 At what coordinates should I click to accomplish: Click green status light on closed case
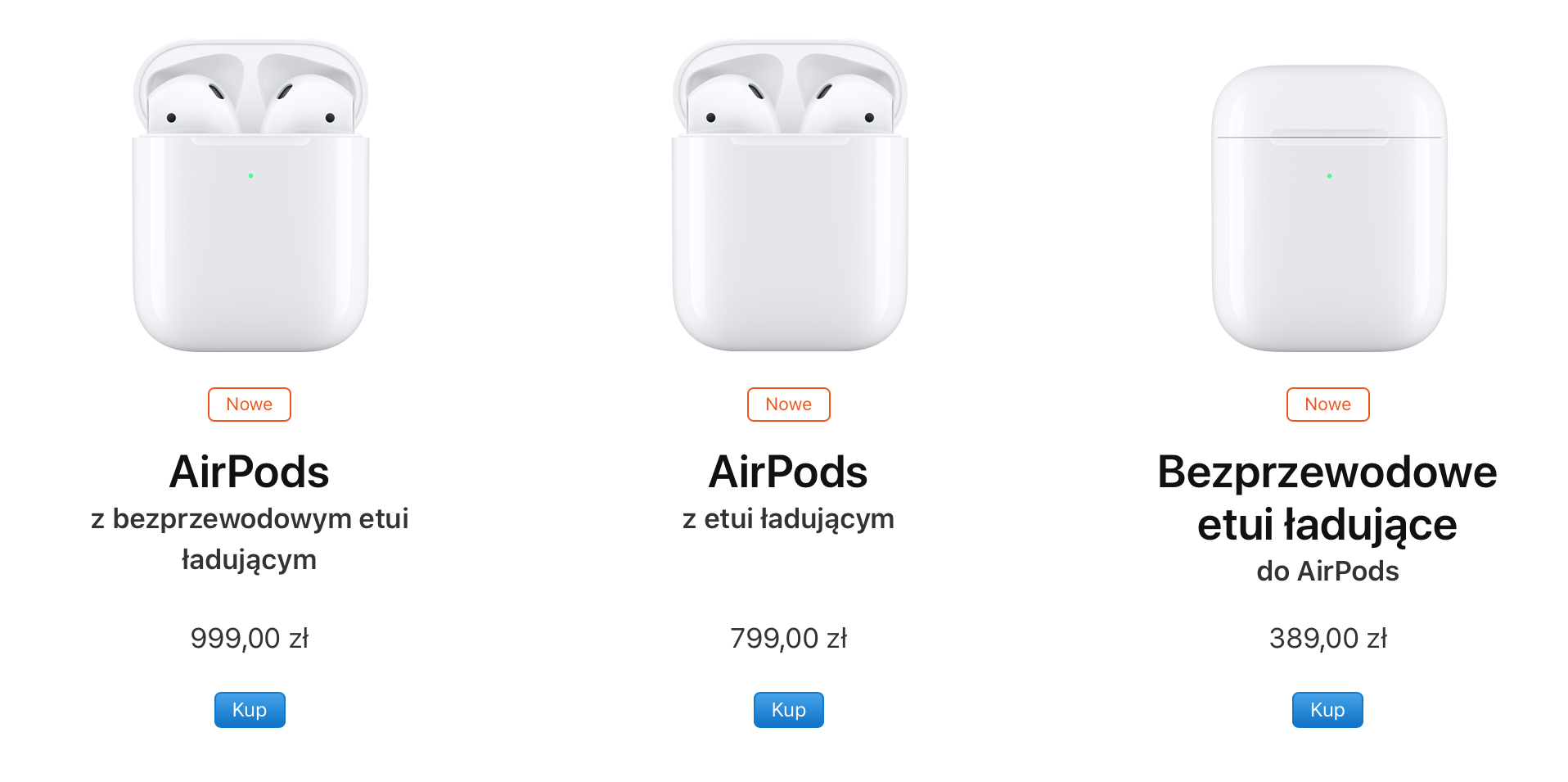(x=1329, y=176)
